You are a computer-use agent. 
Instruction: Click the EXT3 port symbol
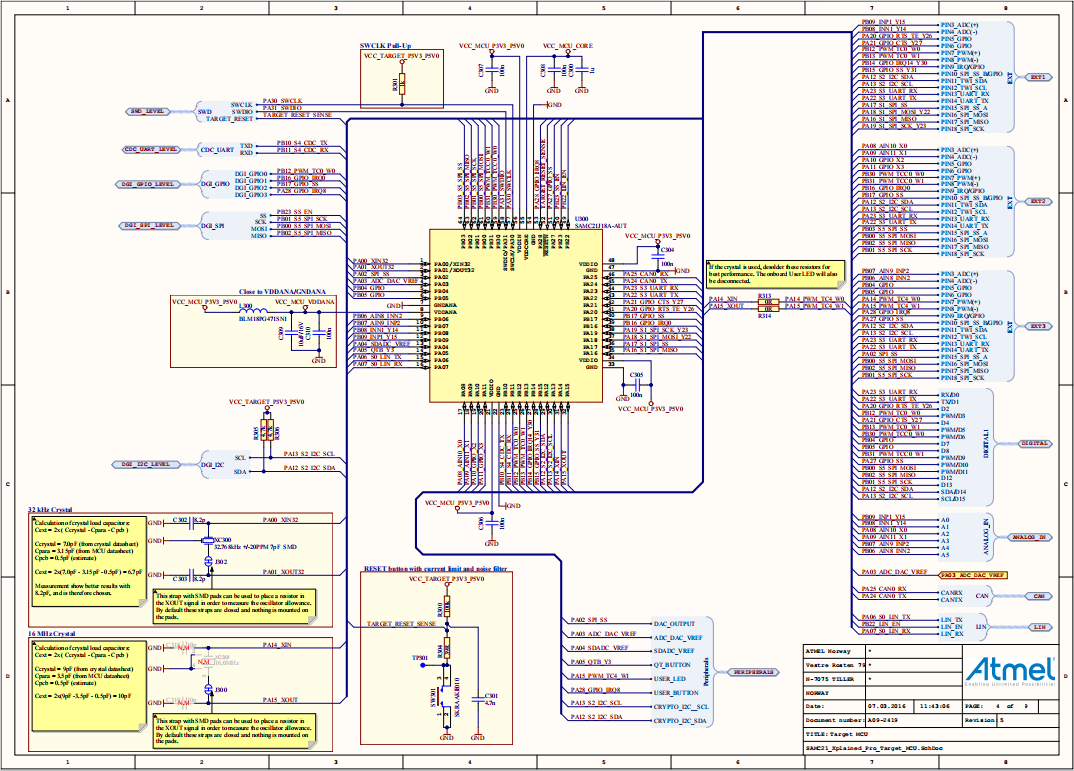pyautogui.click(x=1038, y=326)
